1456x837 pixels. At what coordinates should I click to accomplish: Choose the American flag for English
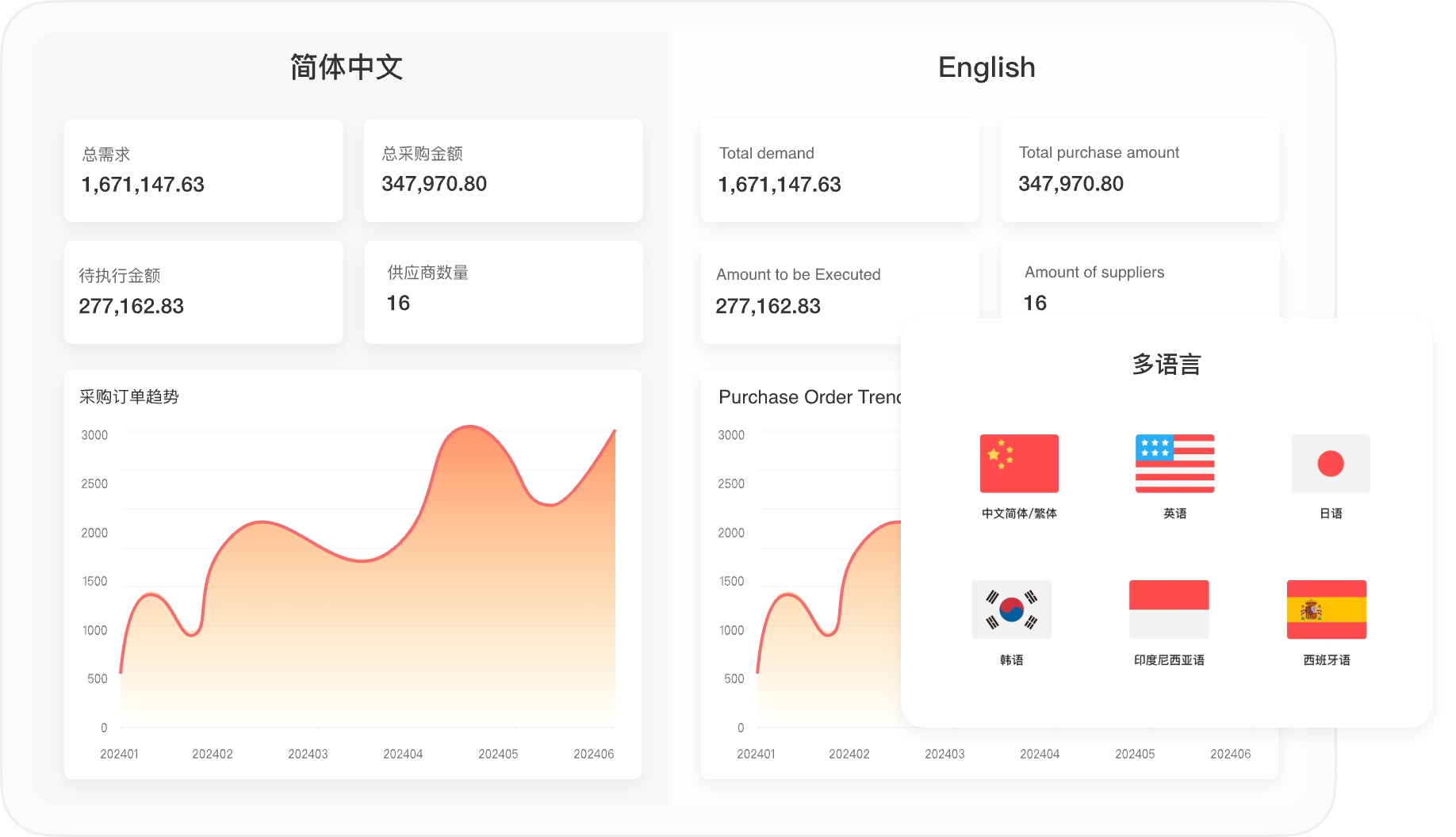(x=1174, y=464)
